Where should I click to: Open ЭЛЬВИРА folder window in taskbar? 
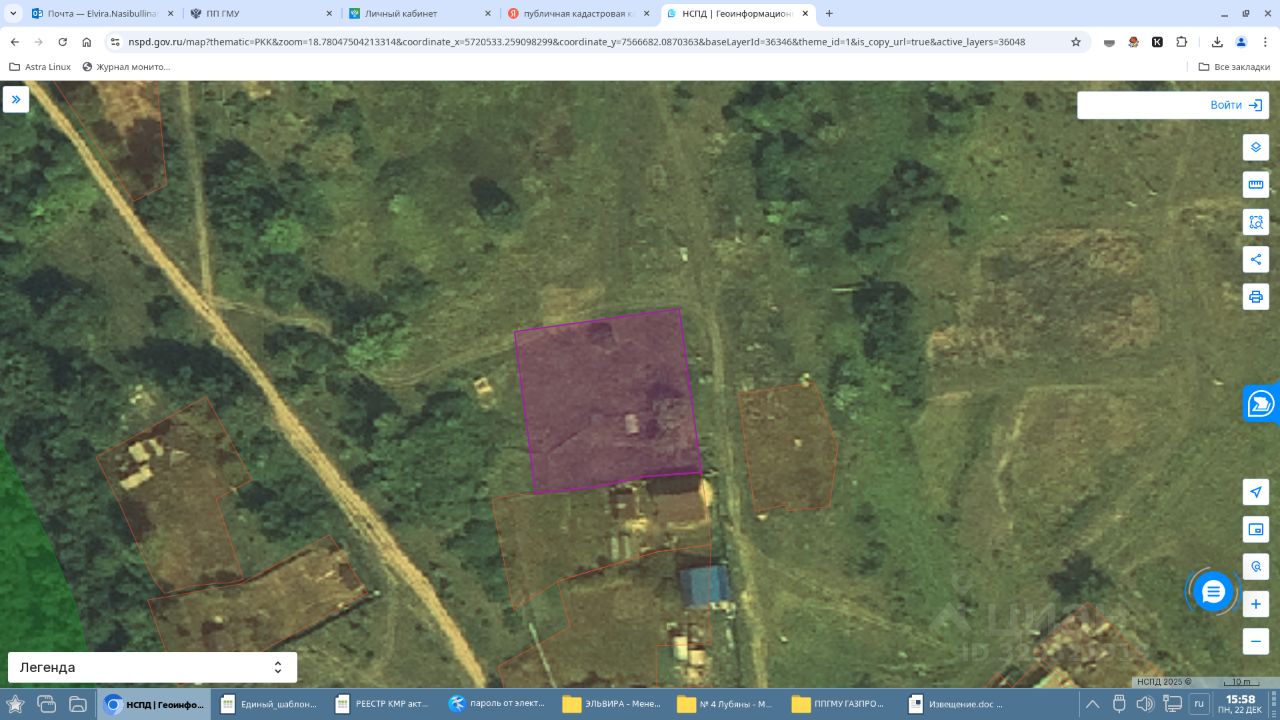[x=613, y=704]
